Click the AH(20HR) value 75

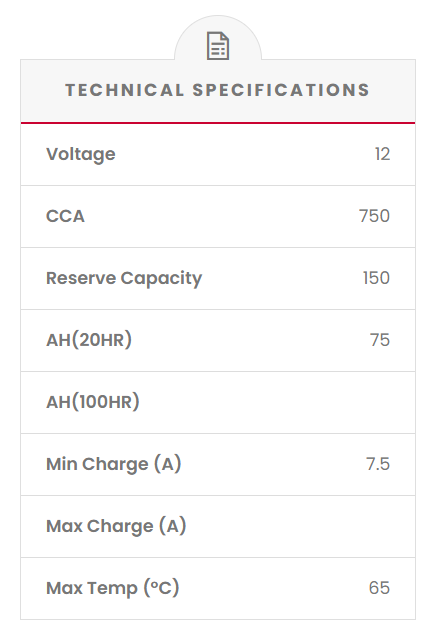tap(380, 340)
